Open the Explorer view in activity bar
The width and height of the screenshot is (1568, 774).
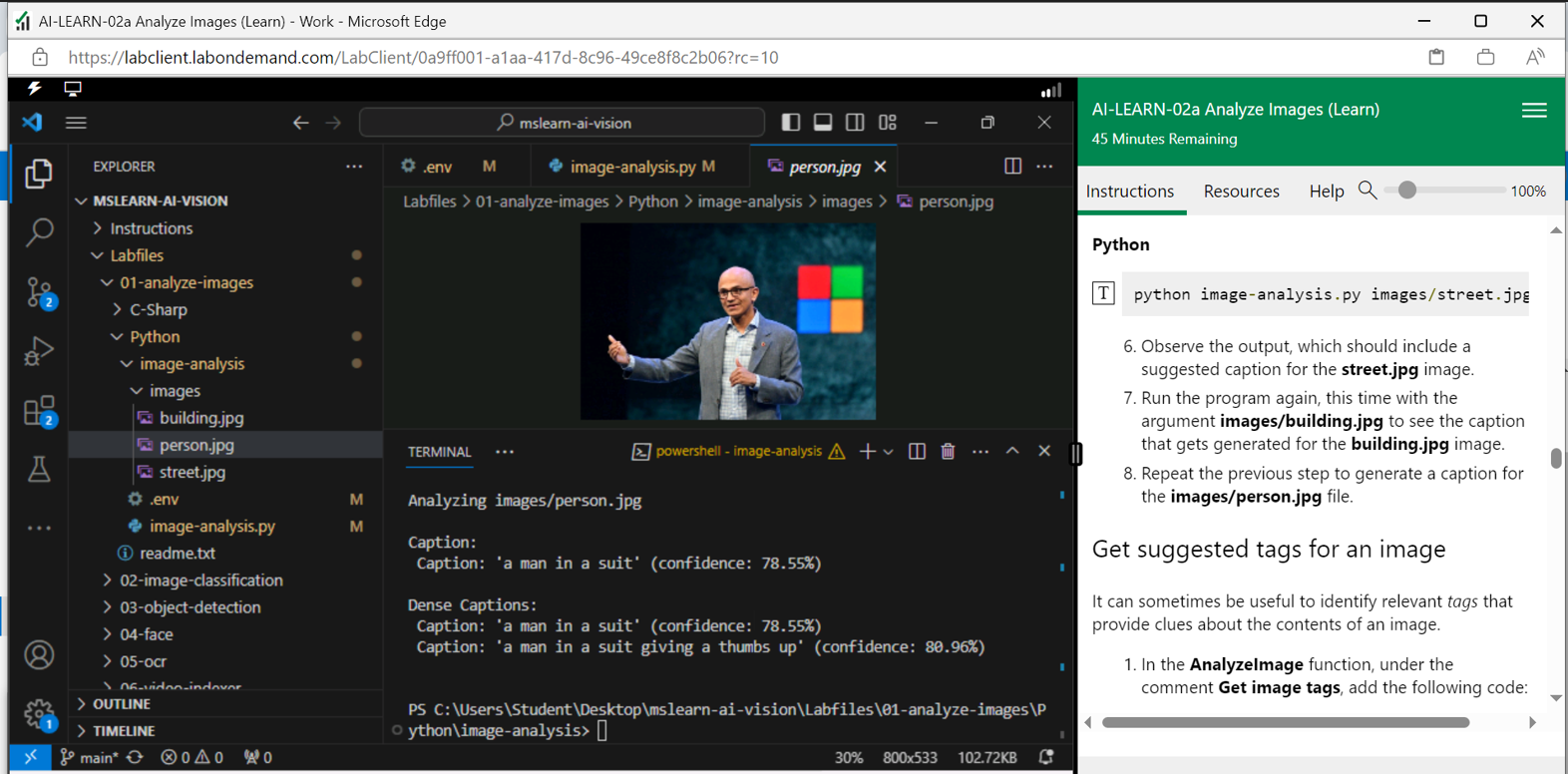39,174
